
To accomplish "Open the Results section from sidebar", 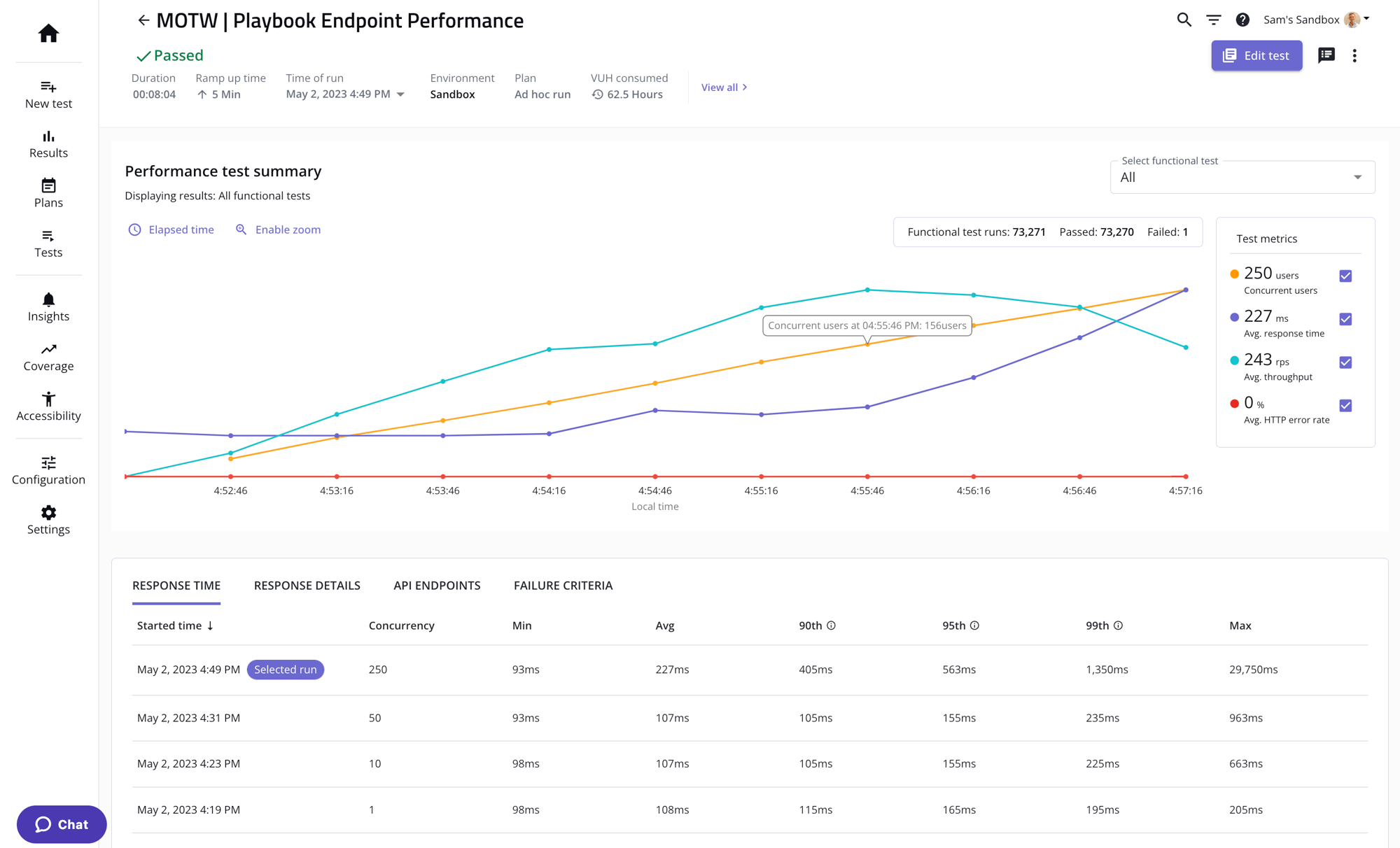I will coord(48,143).
